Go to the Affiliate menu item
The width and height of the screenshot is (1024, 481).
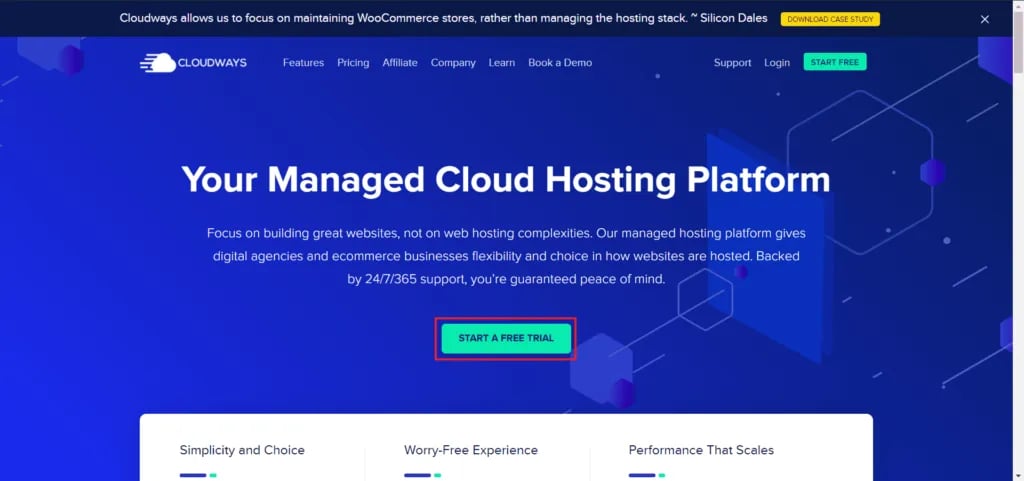point(400,63)
